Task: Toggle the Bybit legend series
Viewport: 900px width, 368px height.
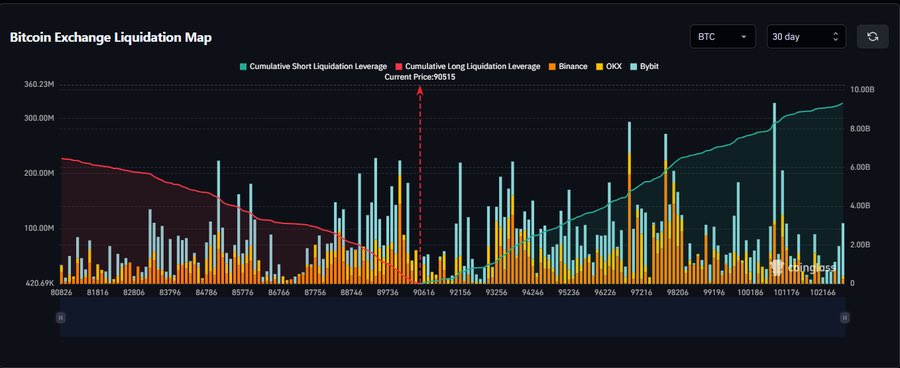Action: (x=644, y=67)
